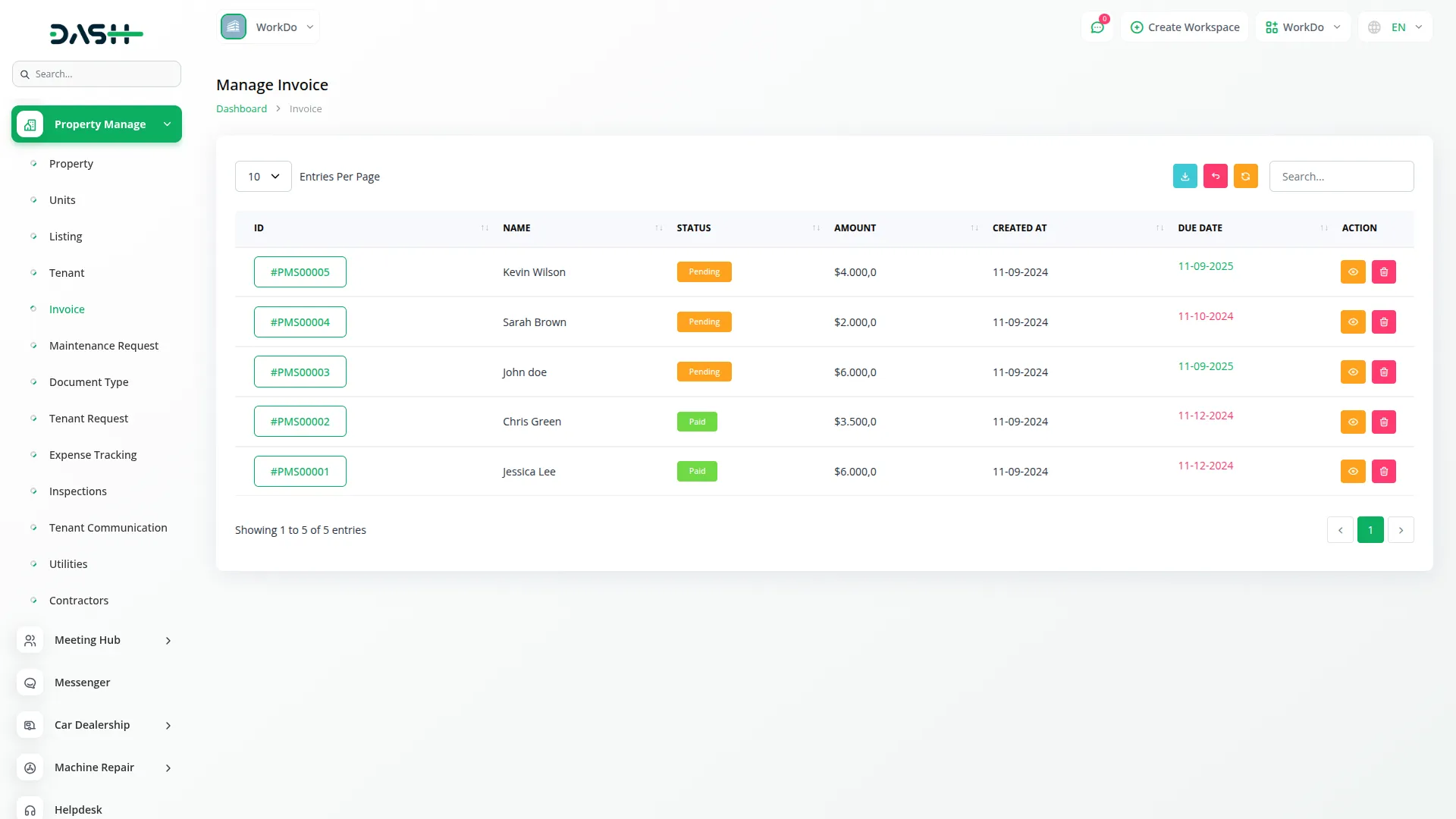Click the orange refresh icon button

pos(1245,176)
